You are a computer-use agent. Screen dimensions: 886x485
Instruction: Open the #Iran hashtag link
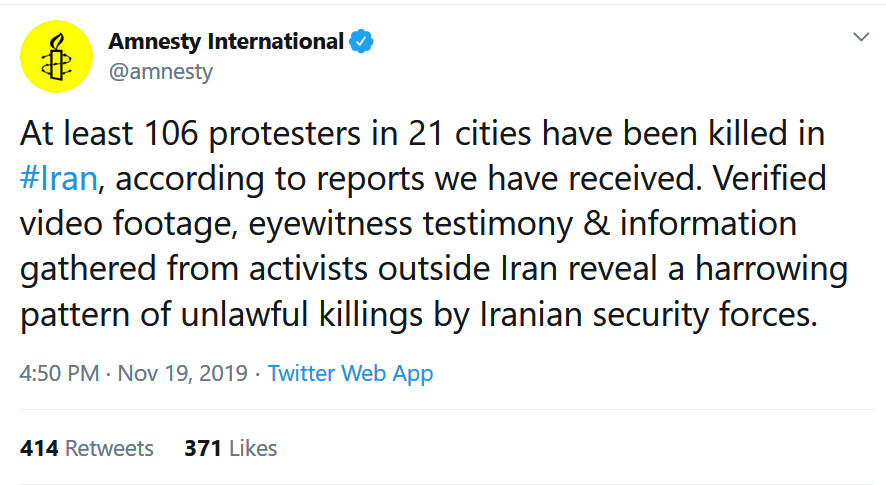(60, 180)
